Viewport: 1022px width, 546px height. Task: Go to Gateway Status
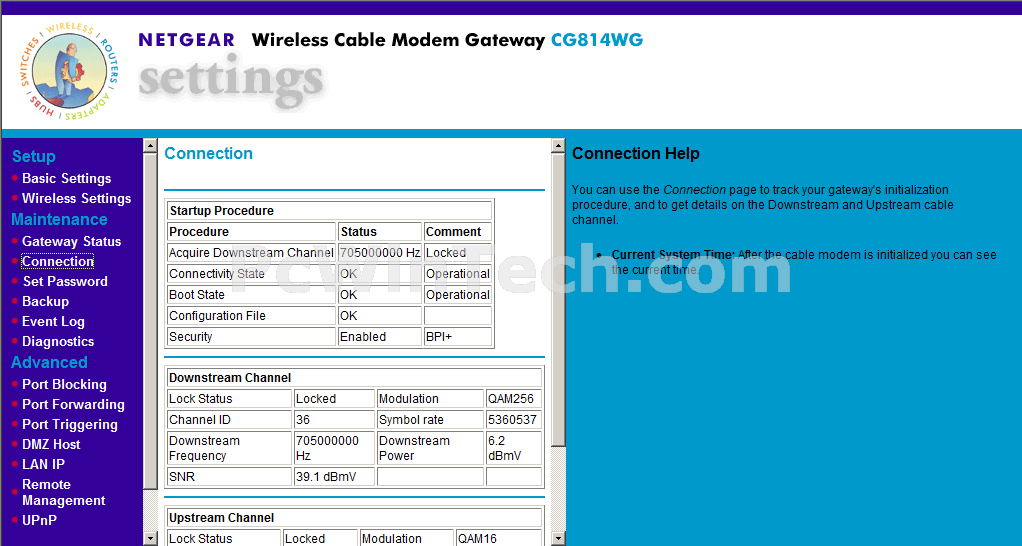(x=72, y=242)
